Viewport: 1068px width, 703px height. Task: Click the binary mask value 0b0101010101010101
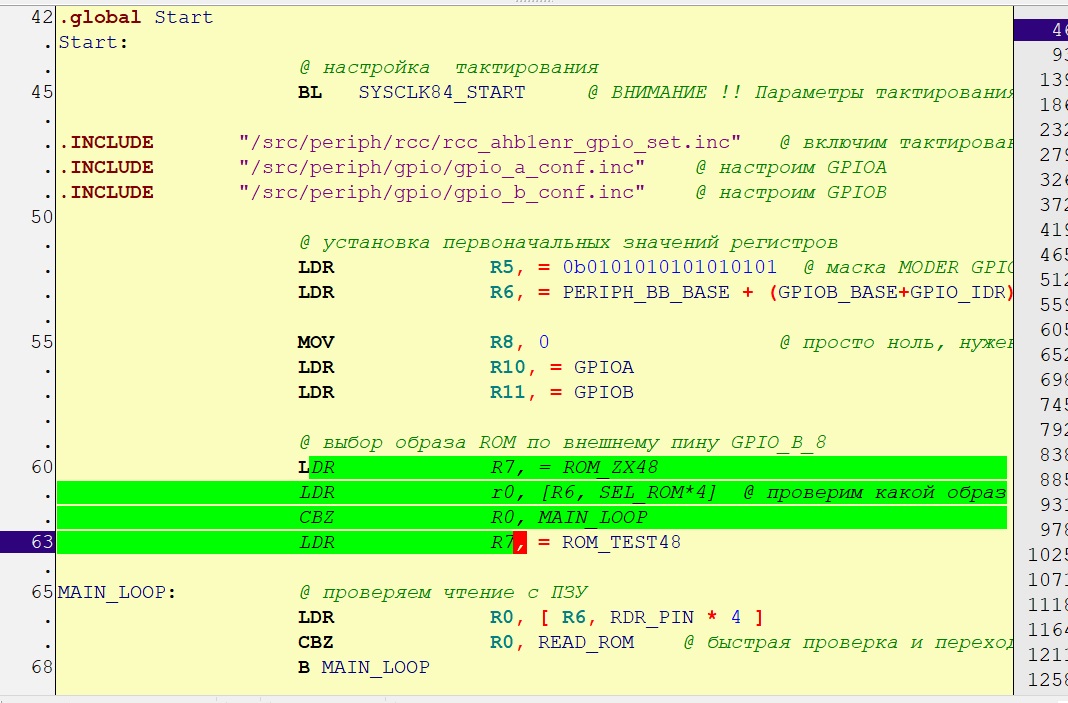pyautogui.click(x=670, y=267)
